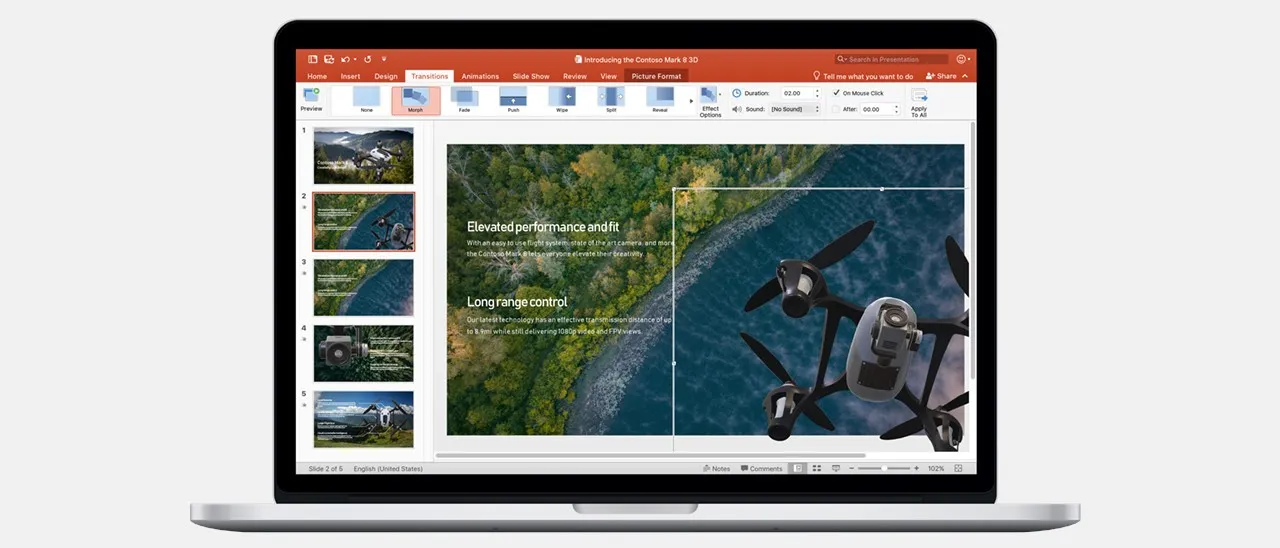Click Apply To All

point(919,102)
